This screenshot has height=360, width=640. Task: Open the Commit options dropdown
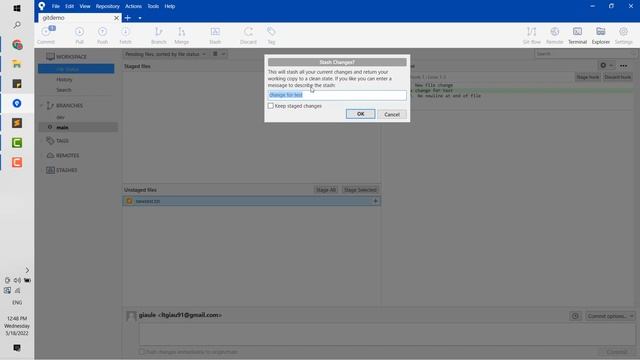tap(610, 316)
